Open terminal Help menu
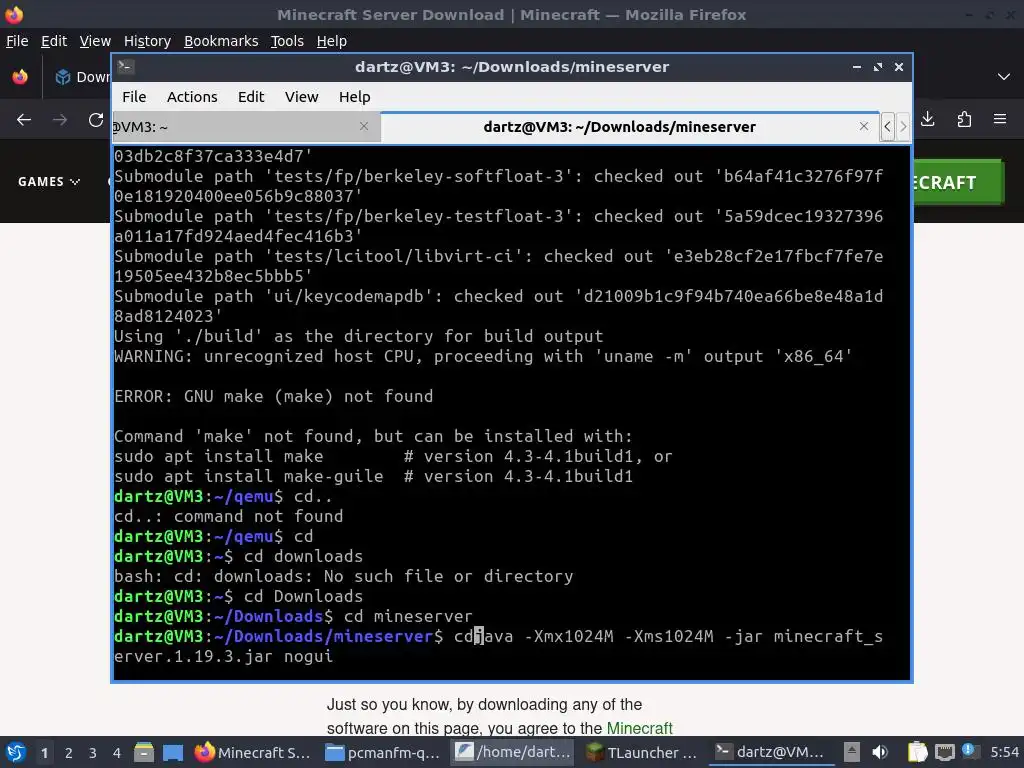1024x768 pixels. pyautogui.click(x=355, y=97)
